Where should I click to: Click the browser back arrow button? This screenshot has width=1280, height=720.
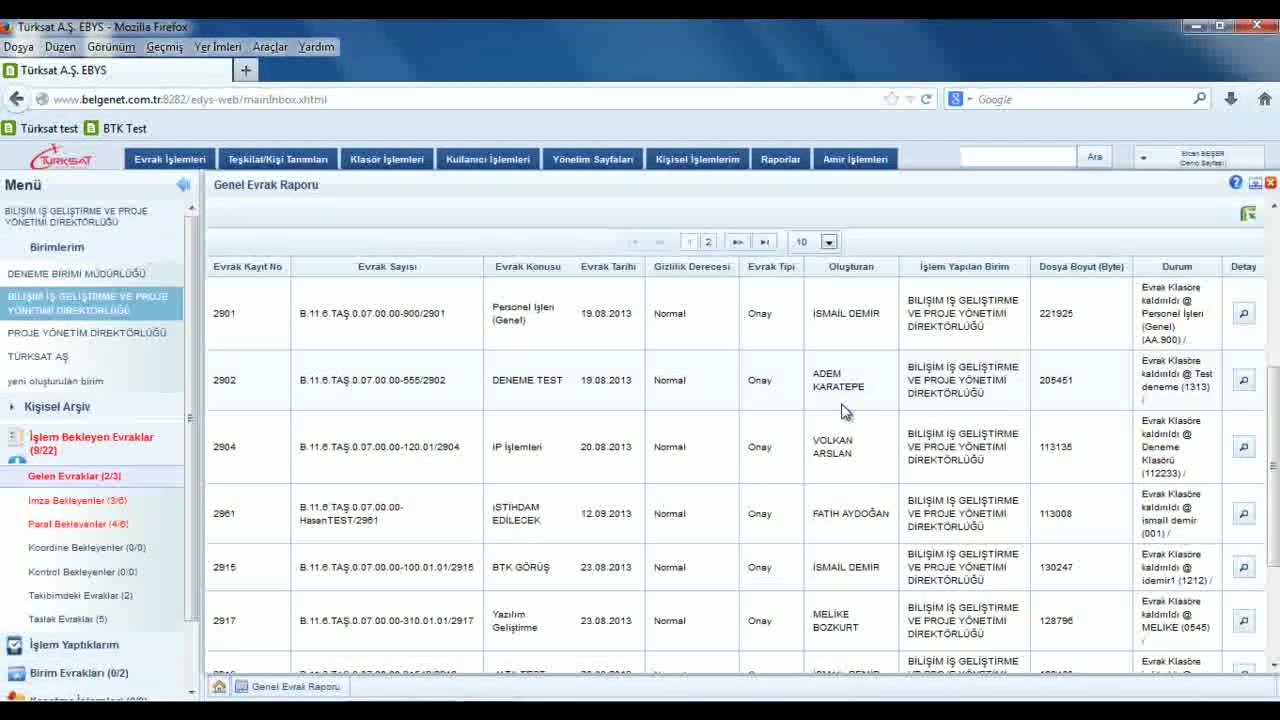[16, 99]
